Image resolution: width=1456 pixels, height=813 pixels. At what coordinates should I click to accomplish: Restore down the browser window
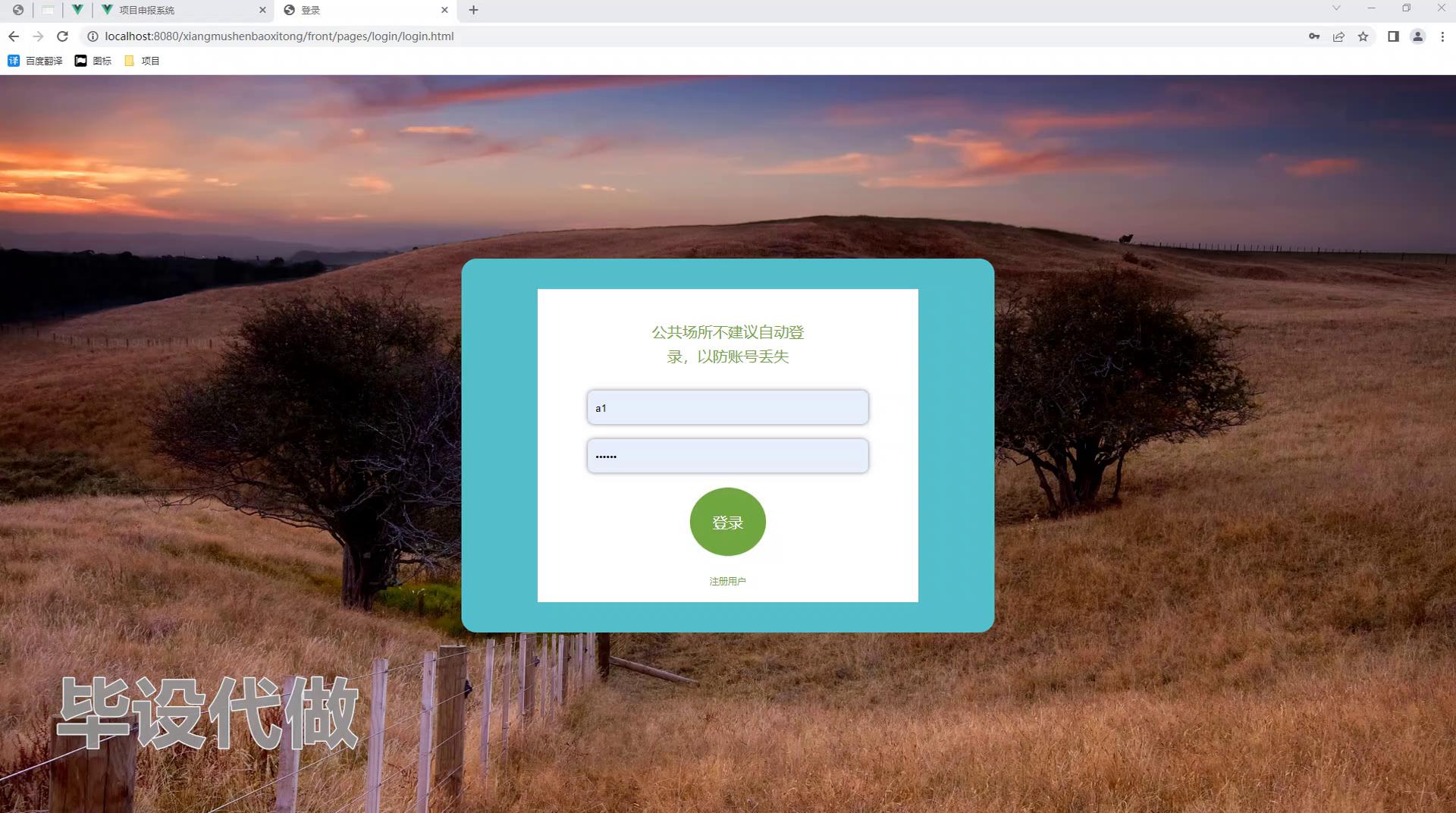pos(1406,8)
